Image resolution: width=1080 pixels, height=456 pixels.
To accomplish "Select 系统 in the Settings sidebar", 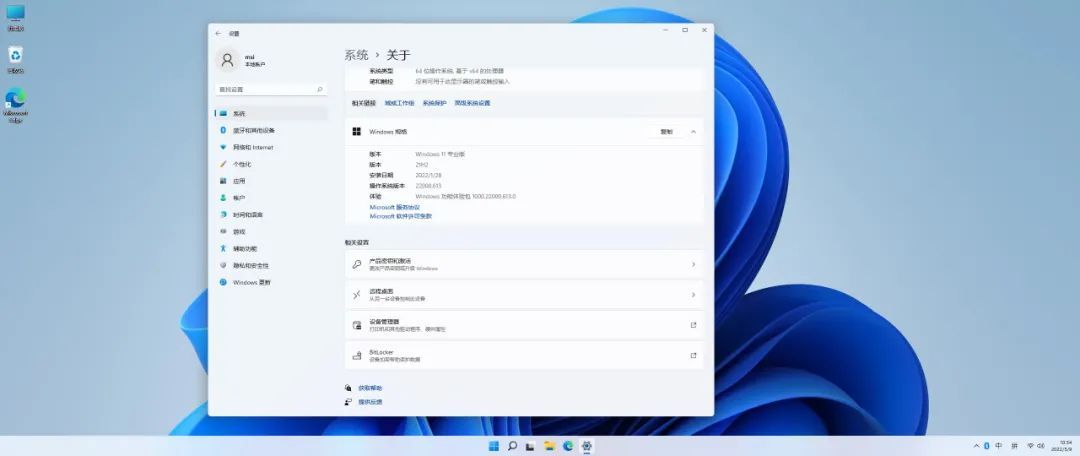I will (x=271, y=114).
